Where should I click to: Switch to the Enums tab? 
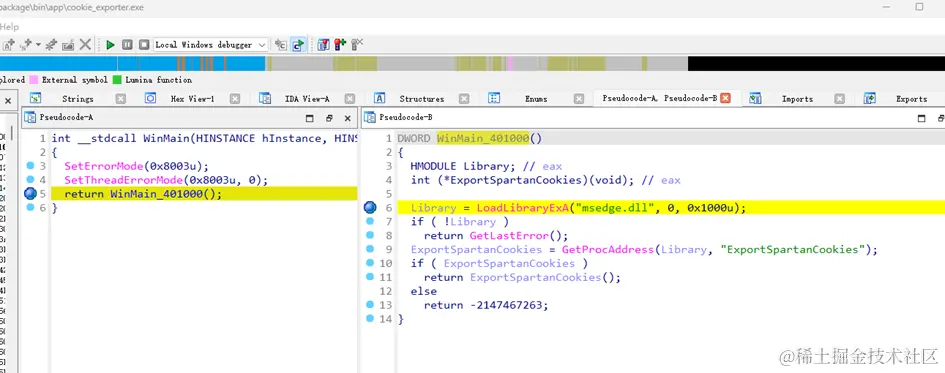536,99
